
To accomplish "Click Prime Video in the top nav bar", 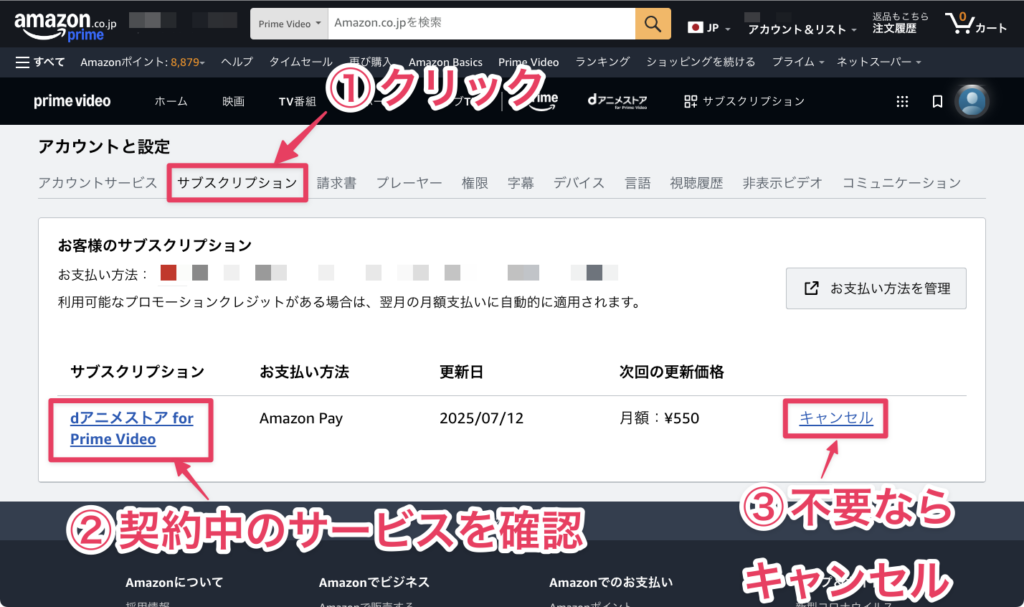I will 528,62.
